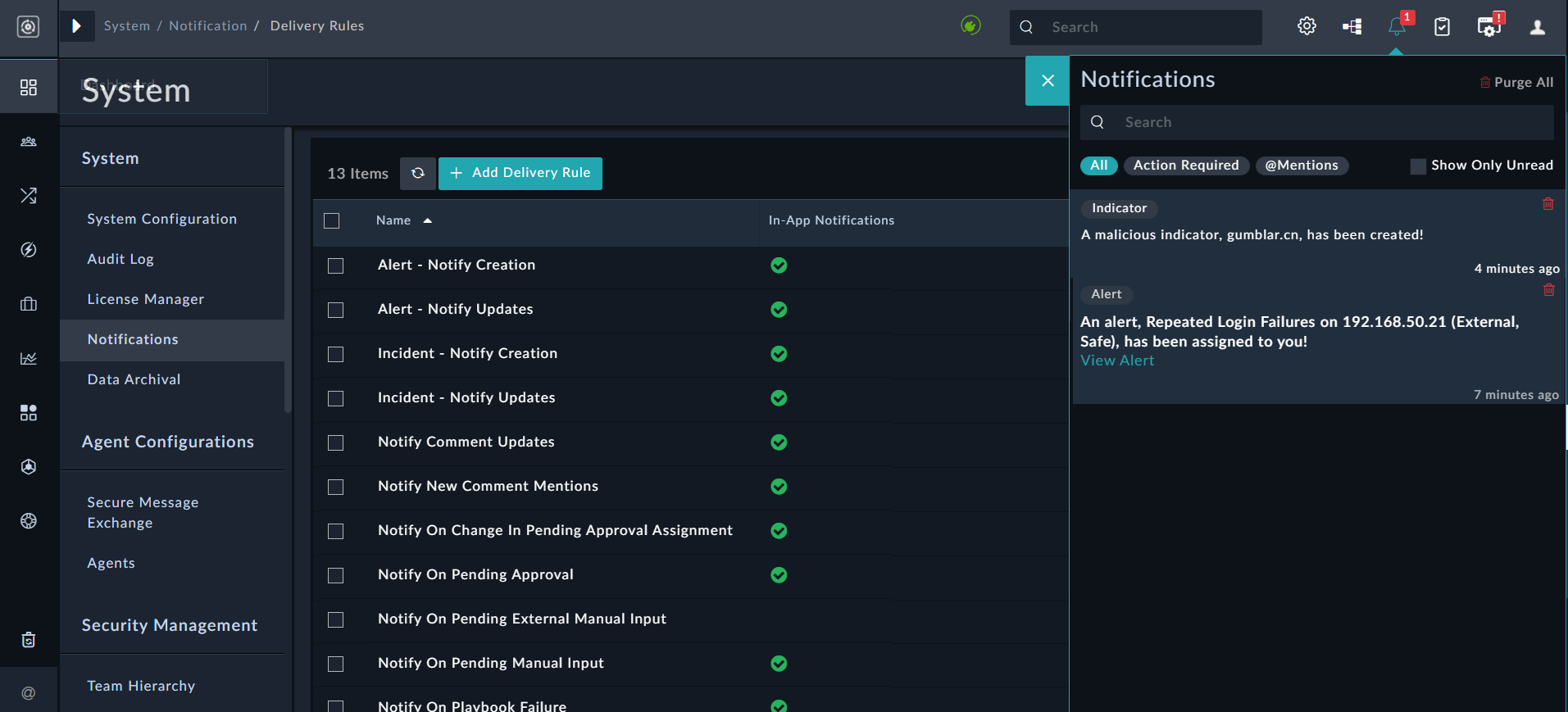Open the briefcase icon in sidebar

click(x=29, y=304)
